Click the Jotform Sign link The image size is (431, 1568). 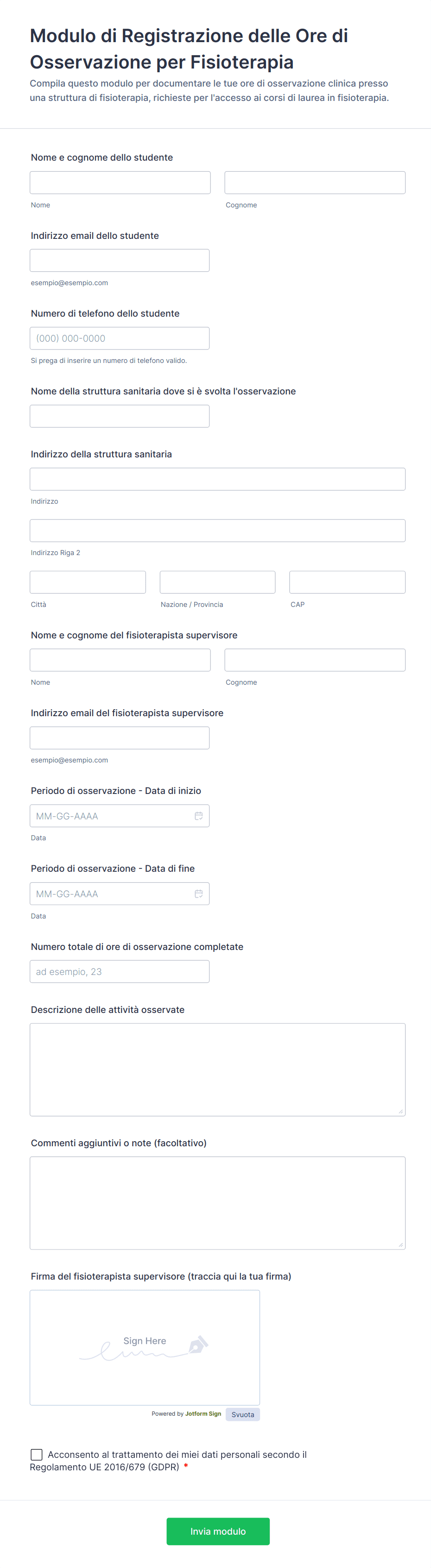click(x=203, y=1413)
